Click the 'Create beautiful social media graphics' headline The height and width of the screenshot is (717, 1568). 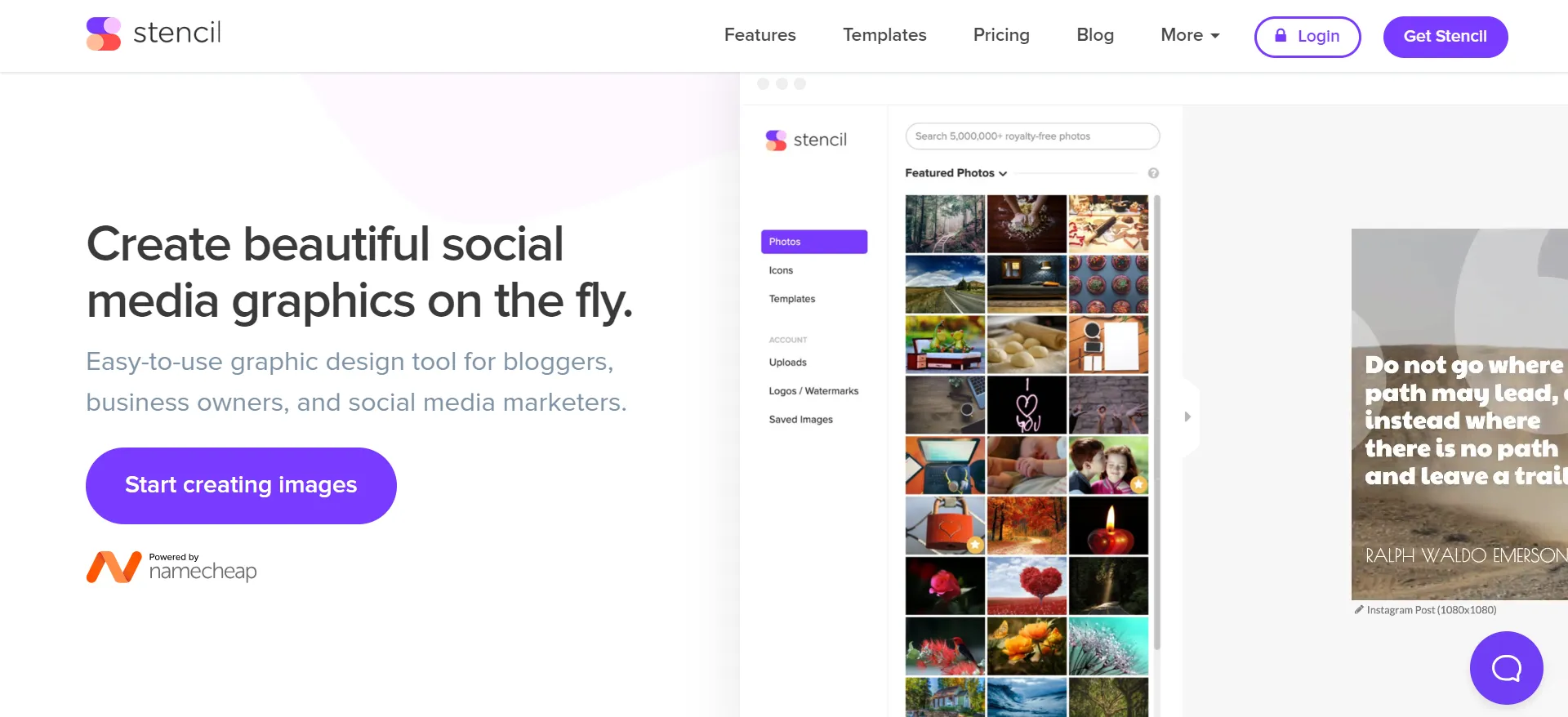pyautogui.click(x=359, y=273)
